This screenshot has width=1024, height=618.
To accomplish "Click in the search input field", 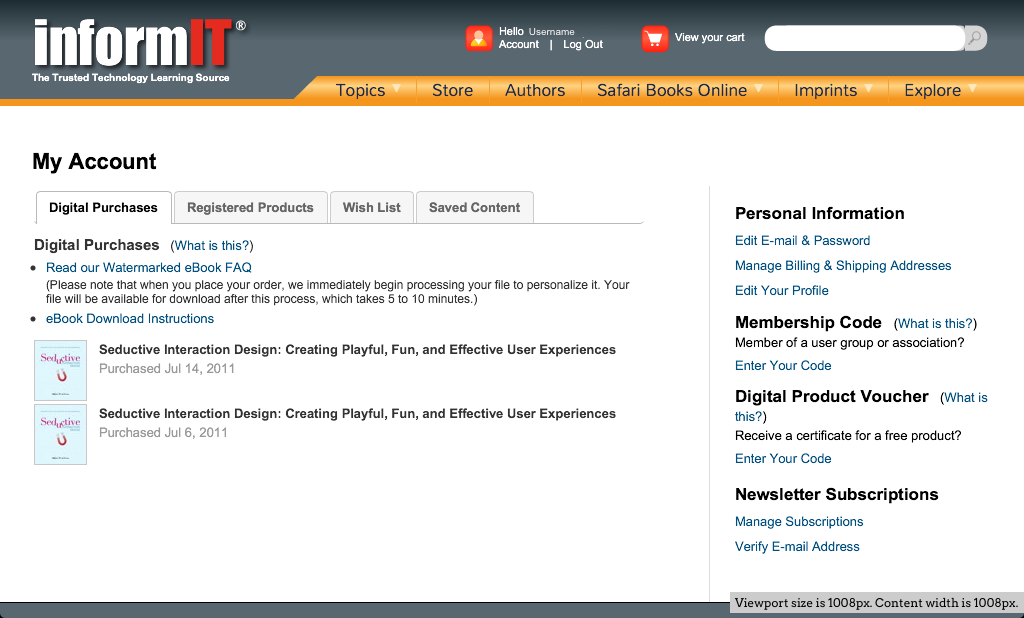I will point(865,38).
